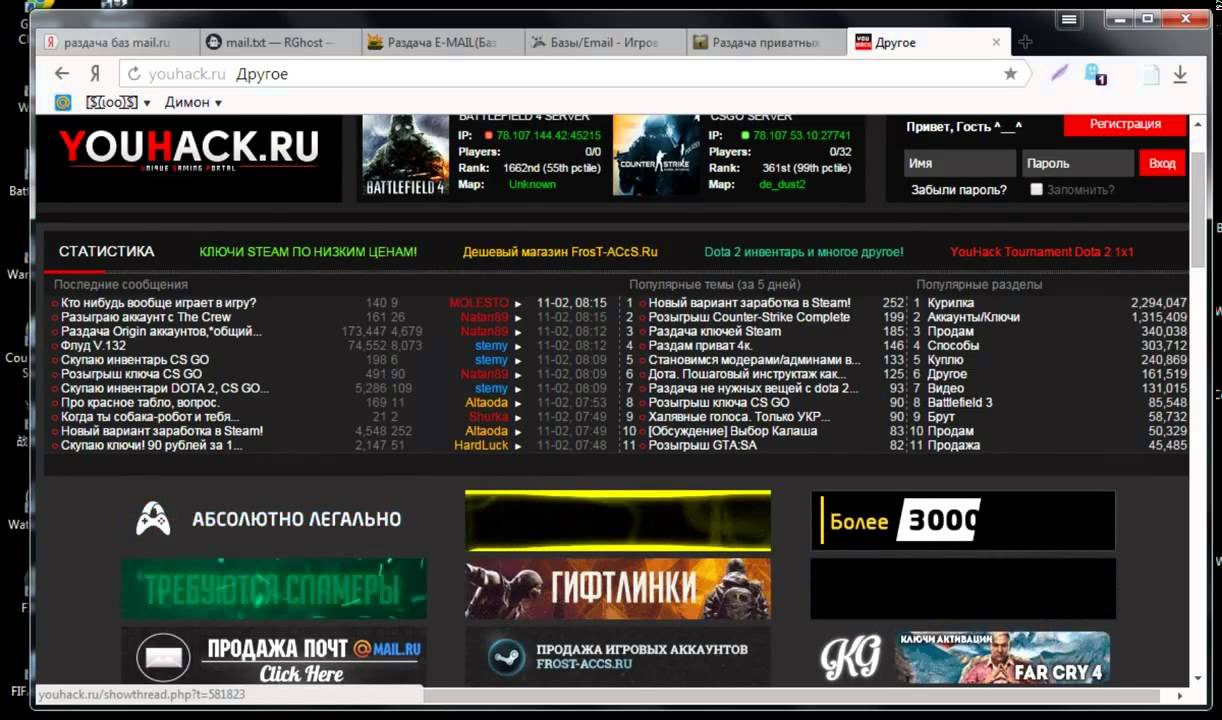This screenshot has width=1222, height=720.
Task: Open Ключи Steam по низким ценам link
Action: point(308,252)
